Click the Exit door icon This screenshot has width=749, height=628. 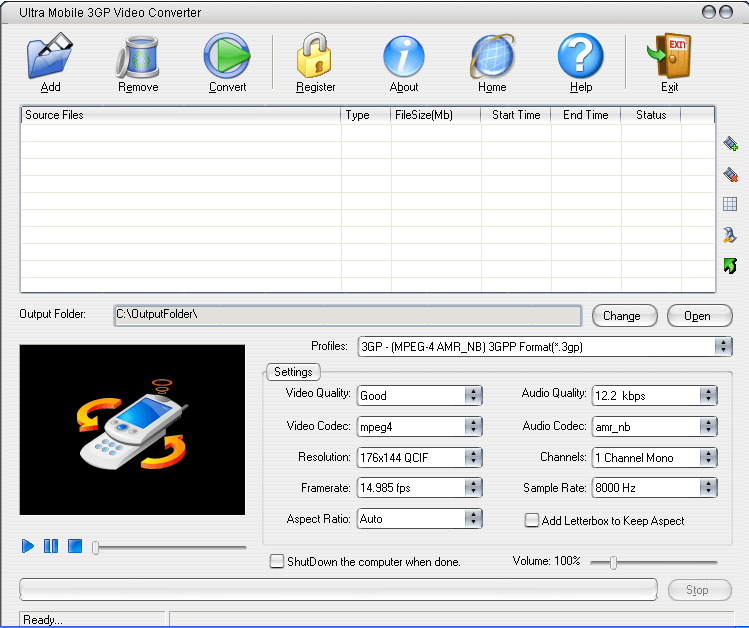click(x=669, y=56)
